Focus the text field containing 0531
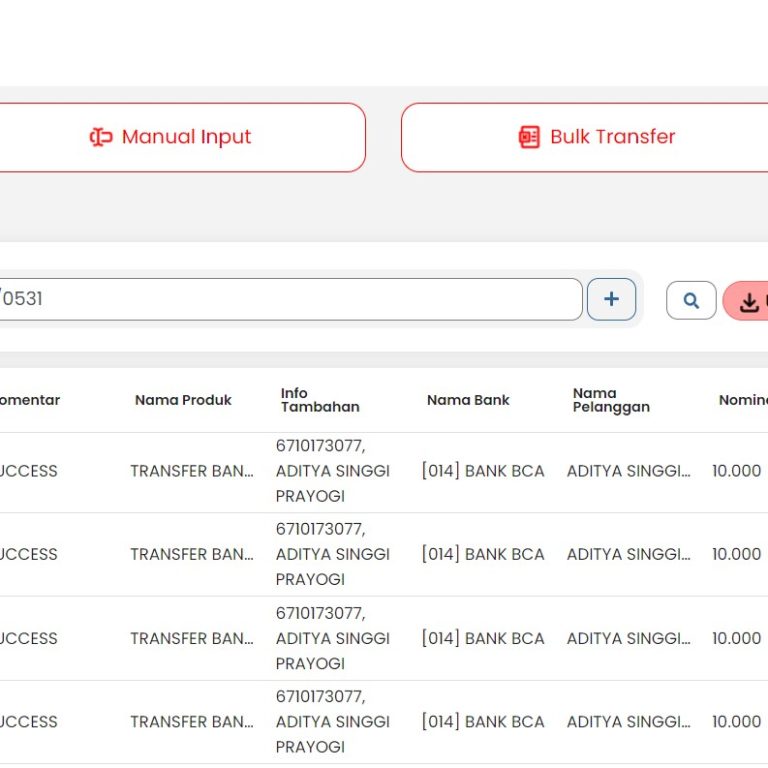The width and height of the screenshot is (768, 768). click(290, 299)
